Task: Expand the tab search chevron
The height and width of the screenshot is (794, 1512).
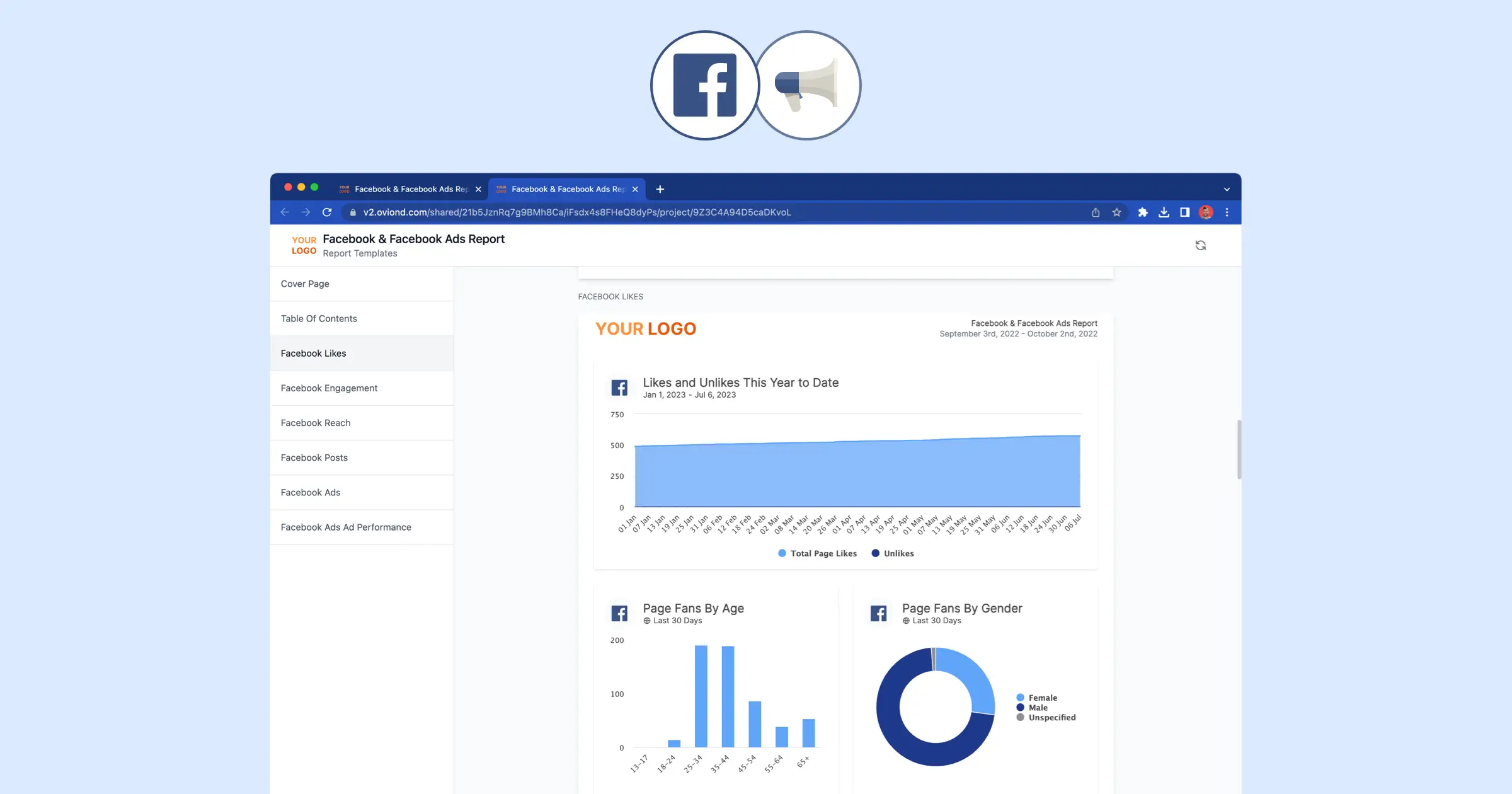Action: click(1227, 189)
